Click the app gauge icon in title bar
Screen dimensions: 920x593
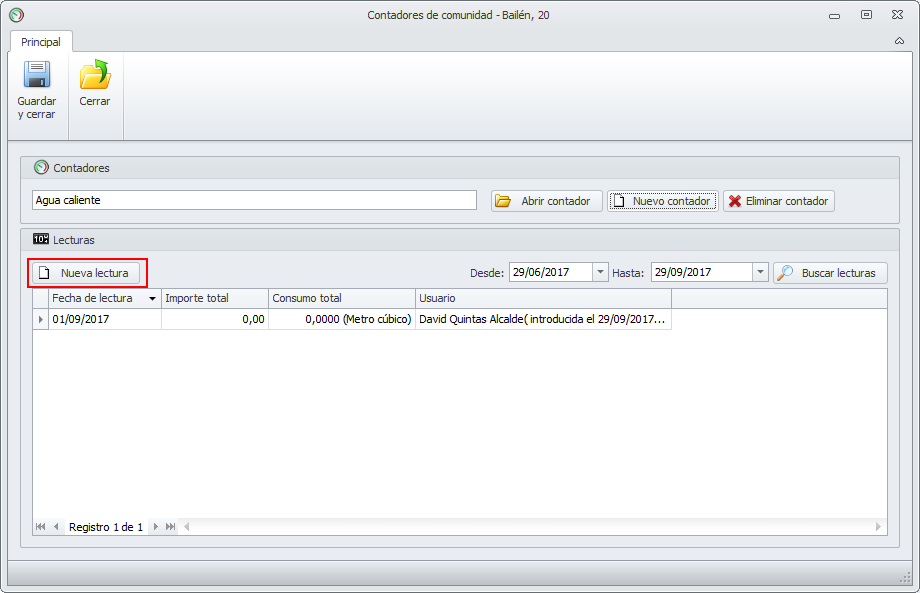tap(16, 15)
